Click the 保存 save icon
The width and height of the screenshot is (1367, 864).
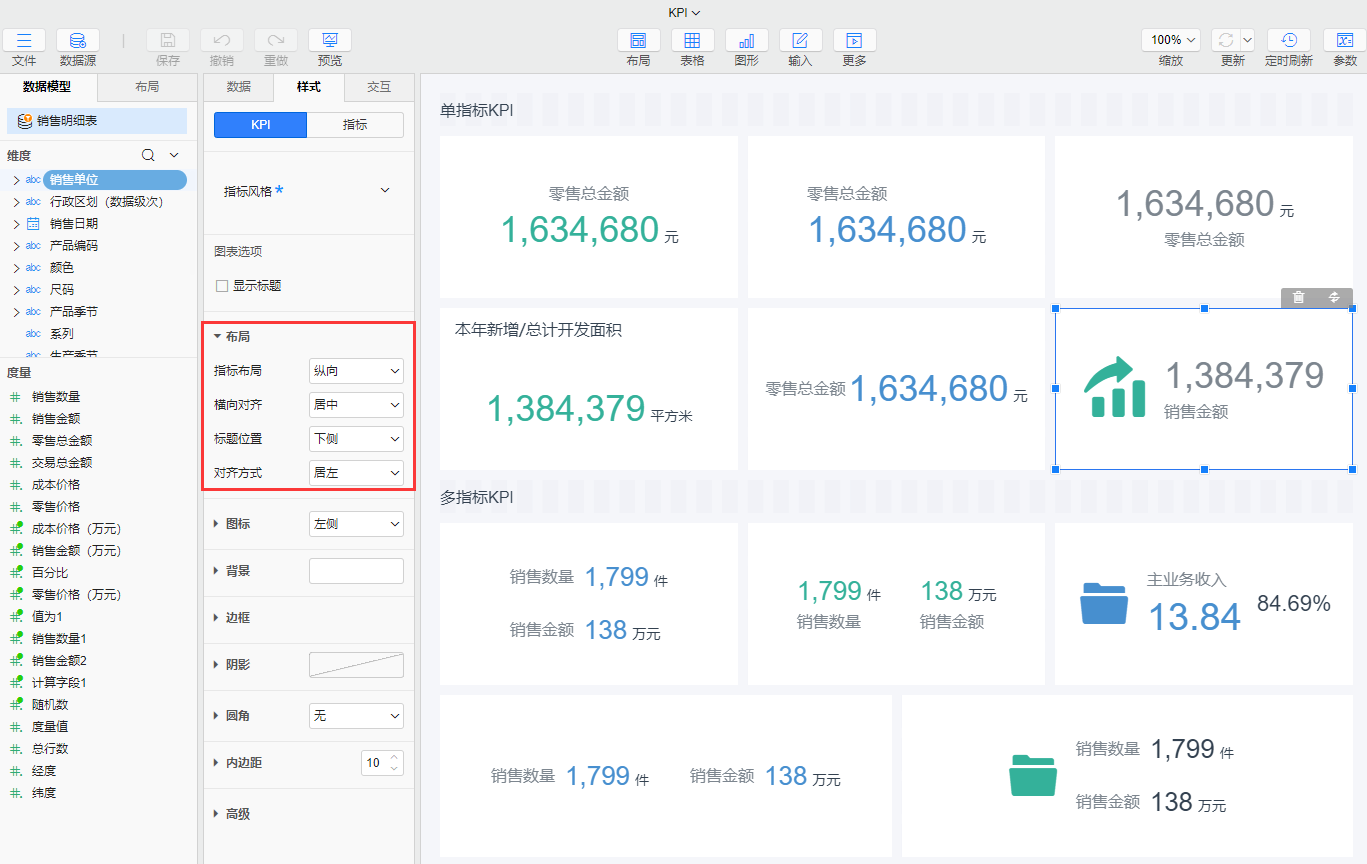pyautogui.click(x=168, y=40)
